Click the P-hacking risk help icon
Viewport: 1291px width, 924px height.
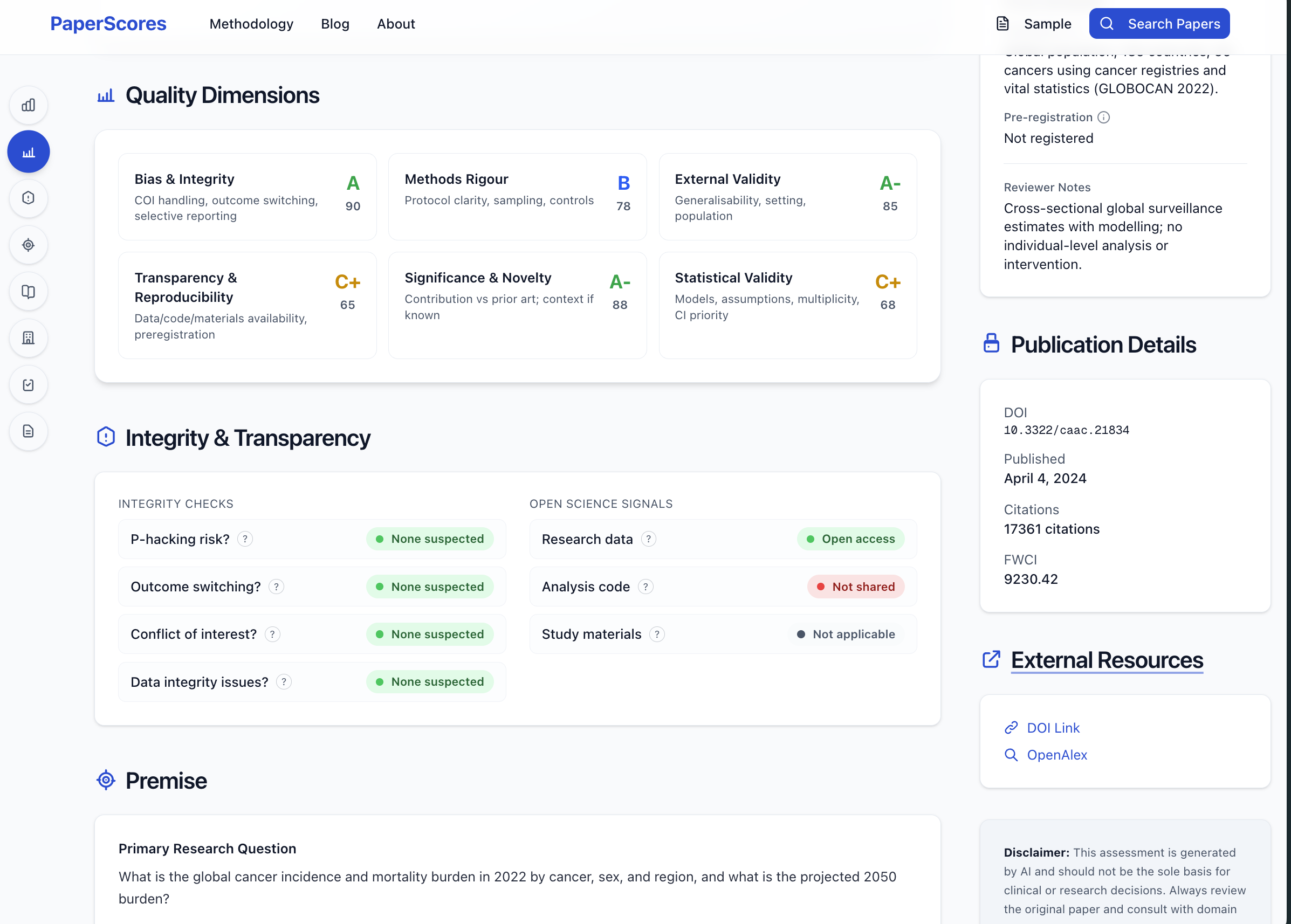click(245, 539)
